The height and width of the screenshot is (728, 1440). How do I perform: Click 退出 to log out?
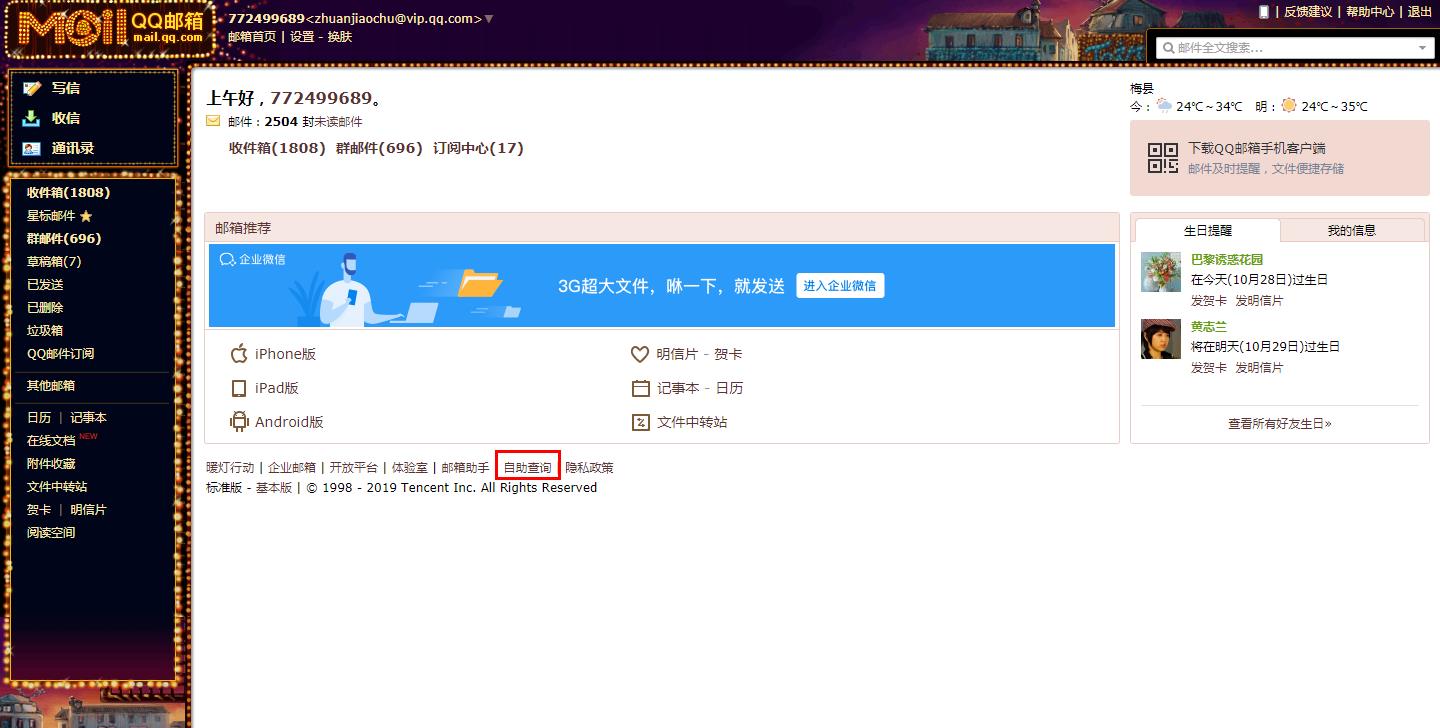tap(1420, 12)
